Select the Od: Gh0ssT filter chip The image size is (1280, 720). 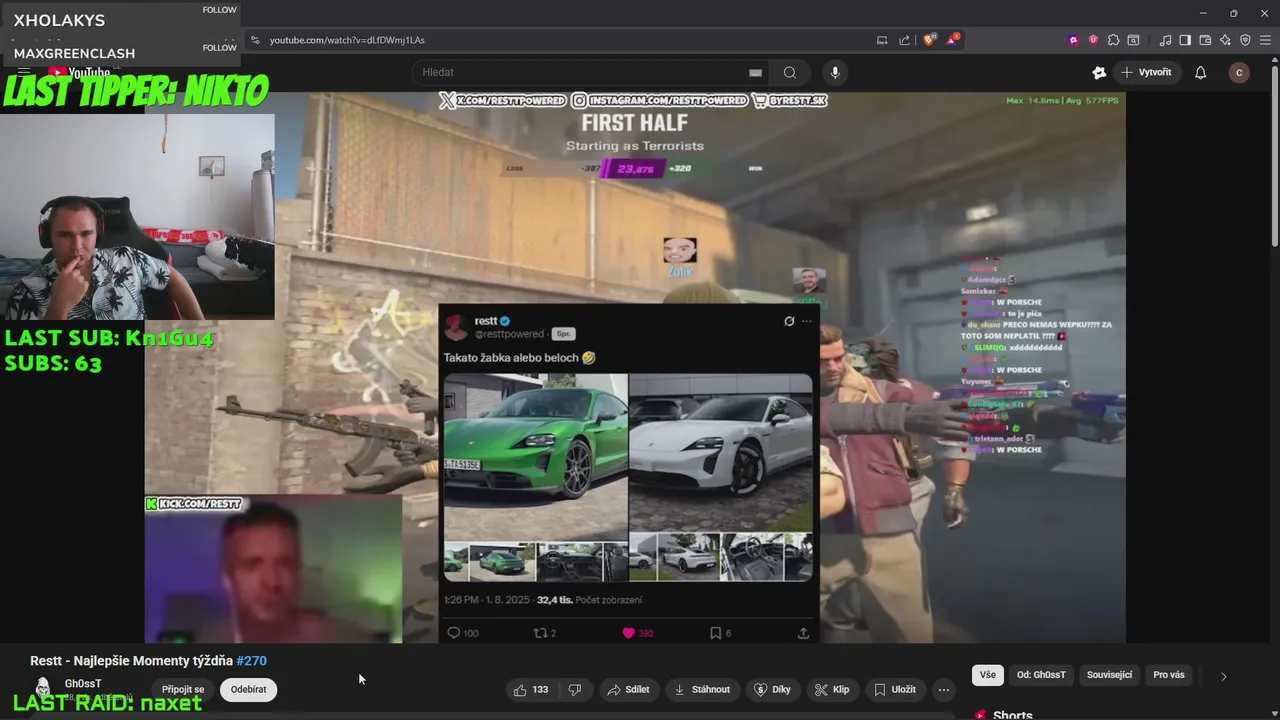[1041, 675]
